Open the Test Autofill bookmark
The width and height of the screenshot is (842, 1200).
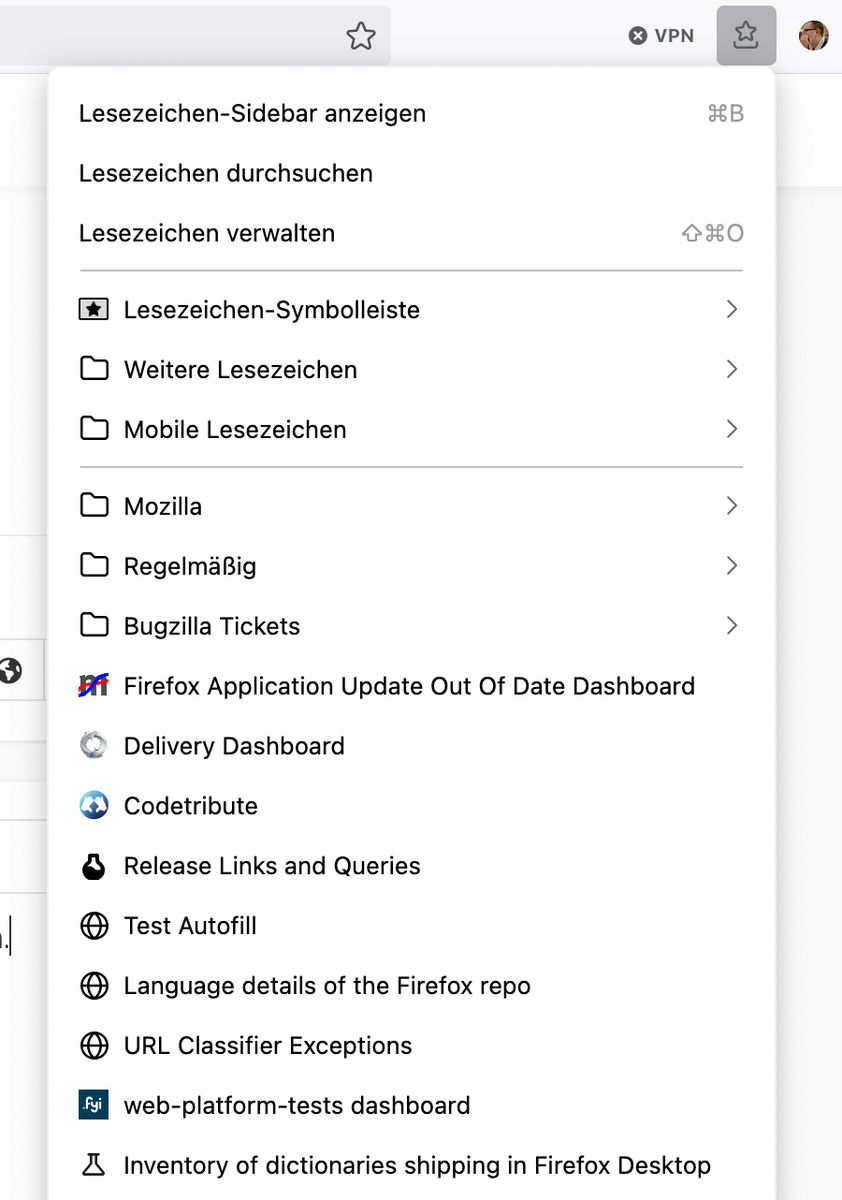190,926
